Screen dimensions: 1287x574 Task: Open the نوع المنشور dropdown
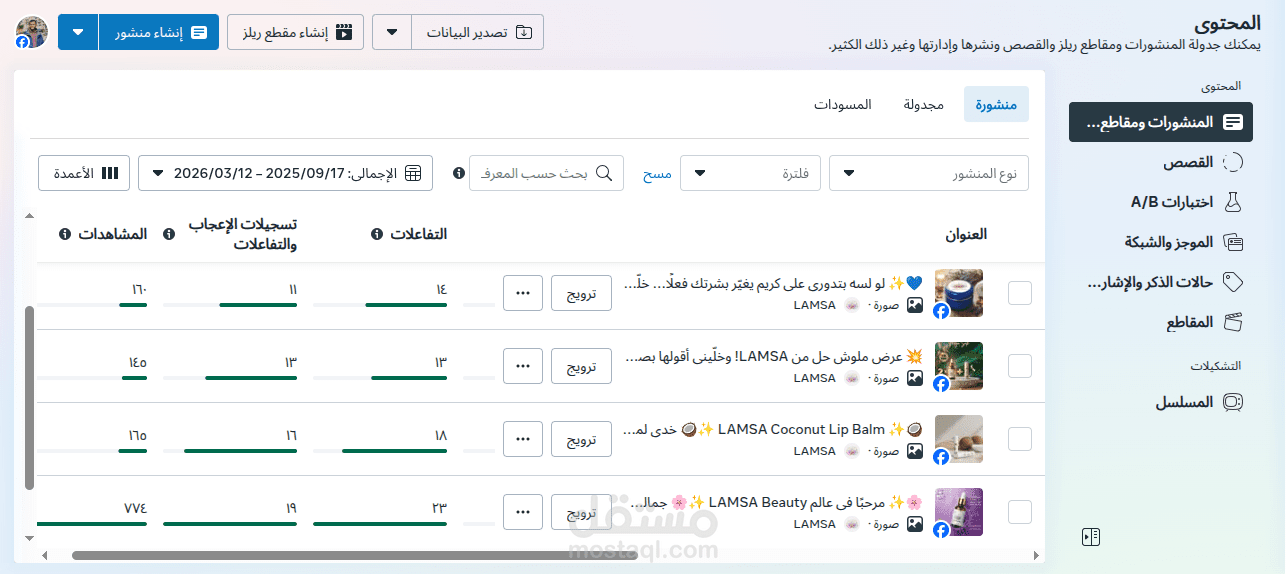click(929, 173)
